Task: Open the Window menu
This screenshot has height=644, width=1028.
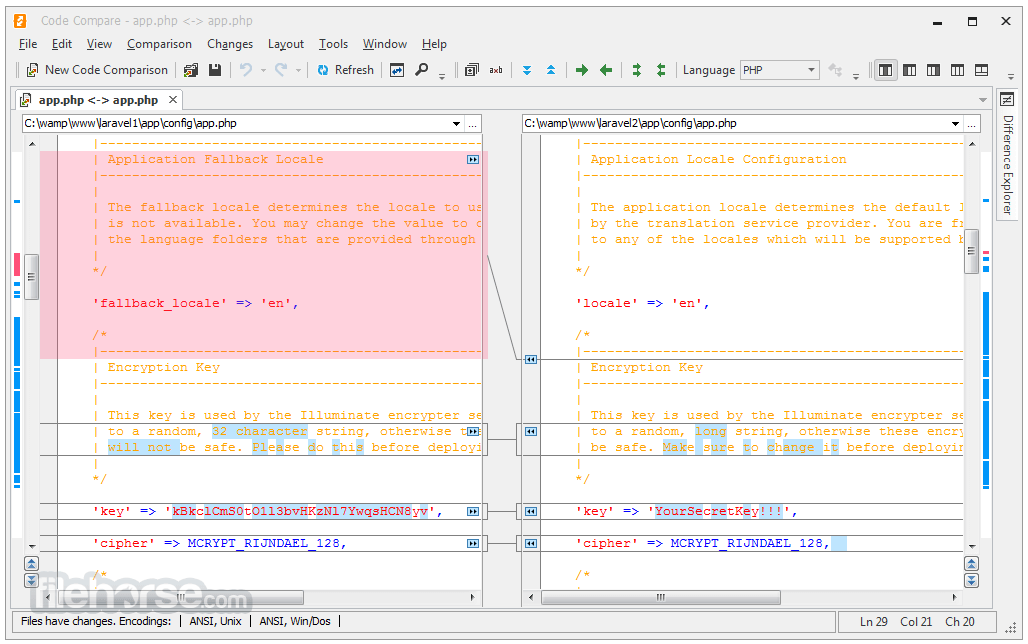Action: (385, 44)
